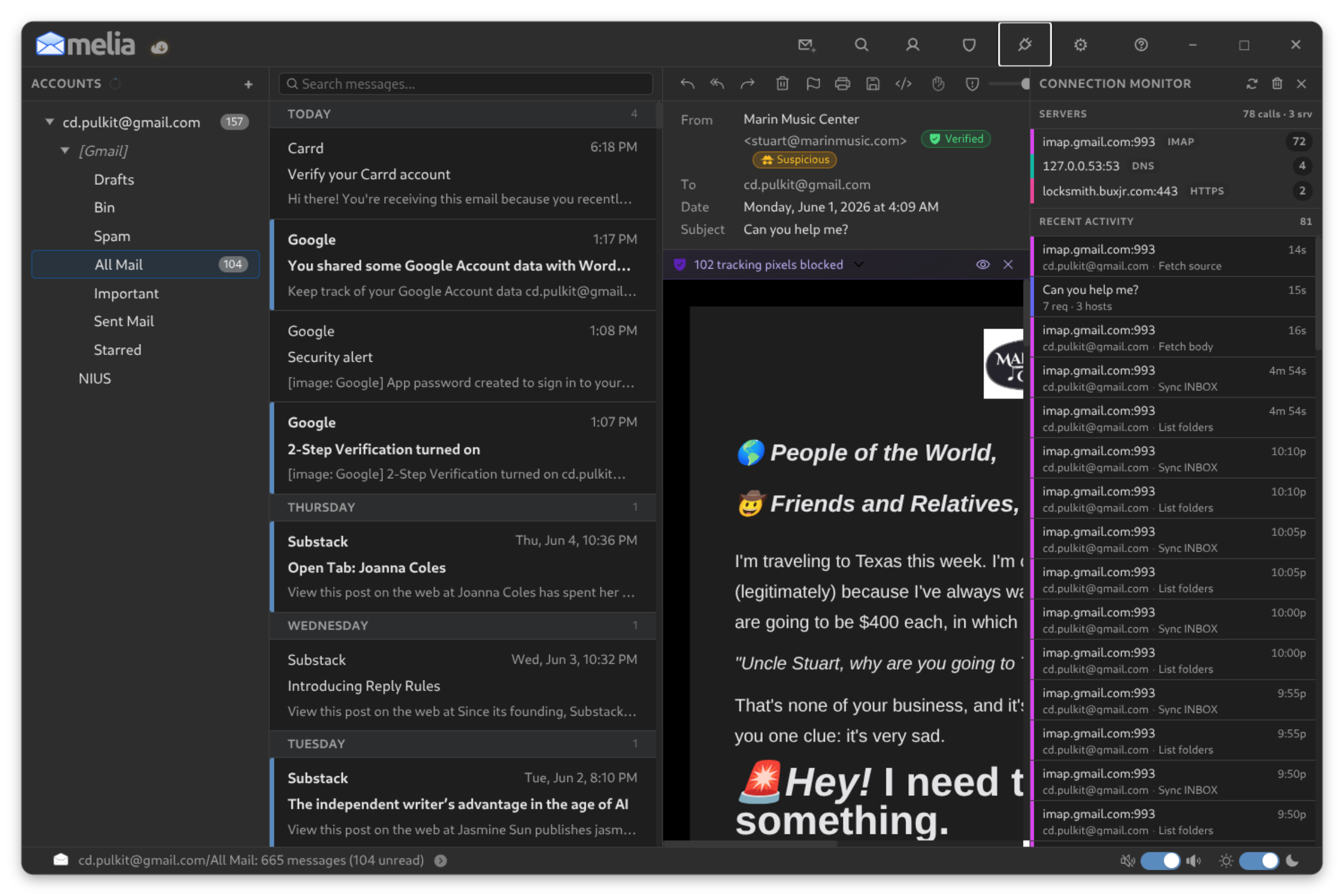Collapse the RECENT ACTIVITY section header
The width and height of the screenshot is (1344, 896).
1175,221
